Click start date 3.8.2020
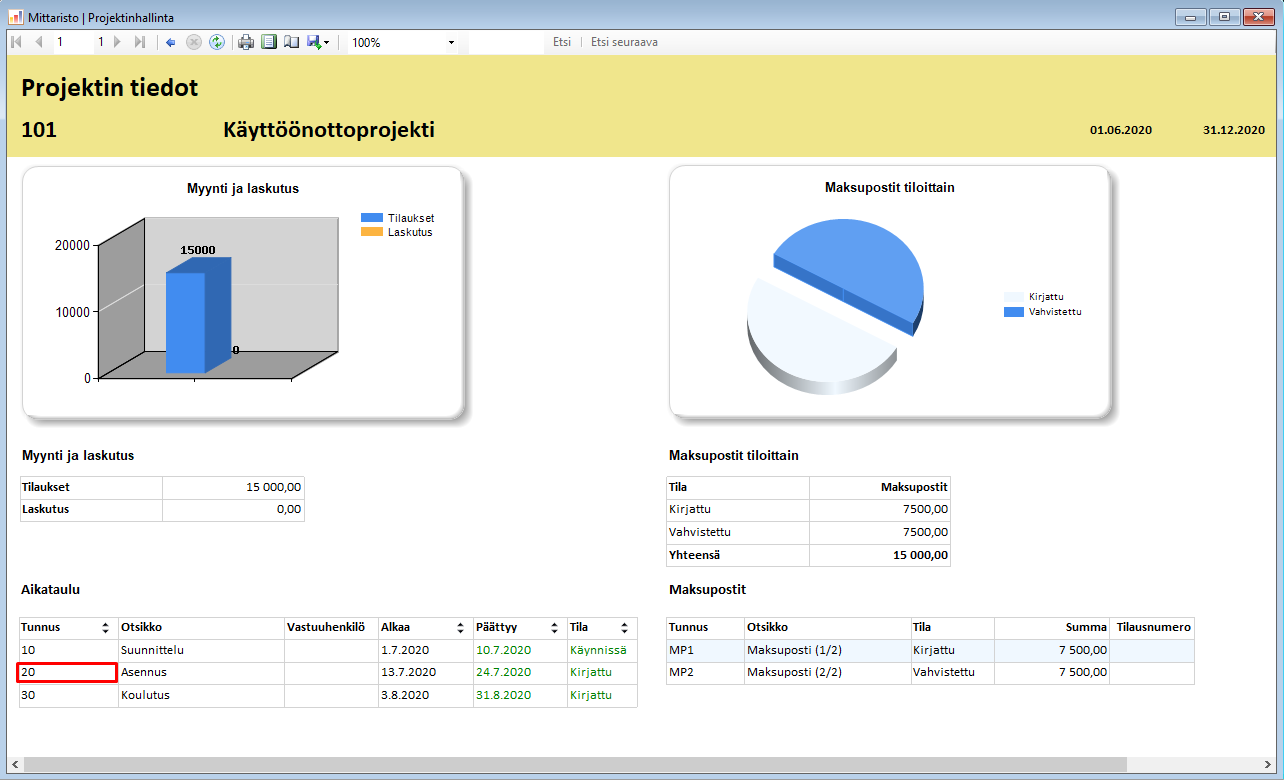 point(405,695)
